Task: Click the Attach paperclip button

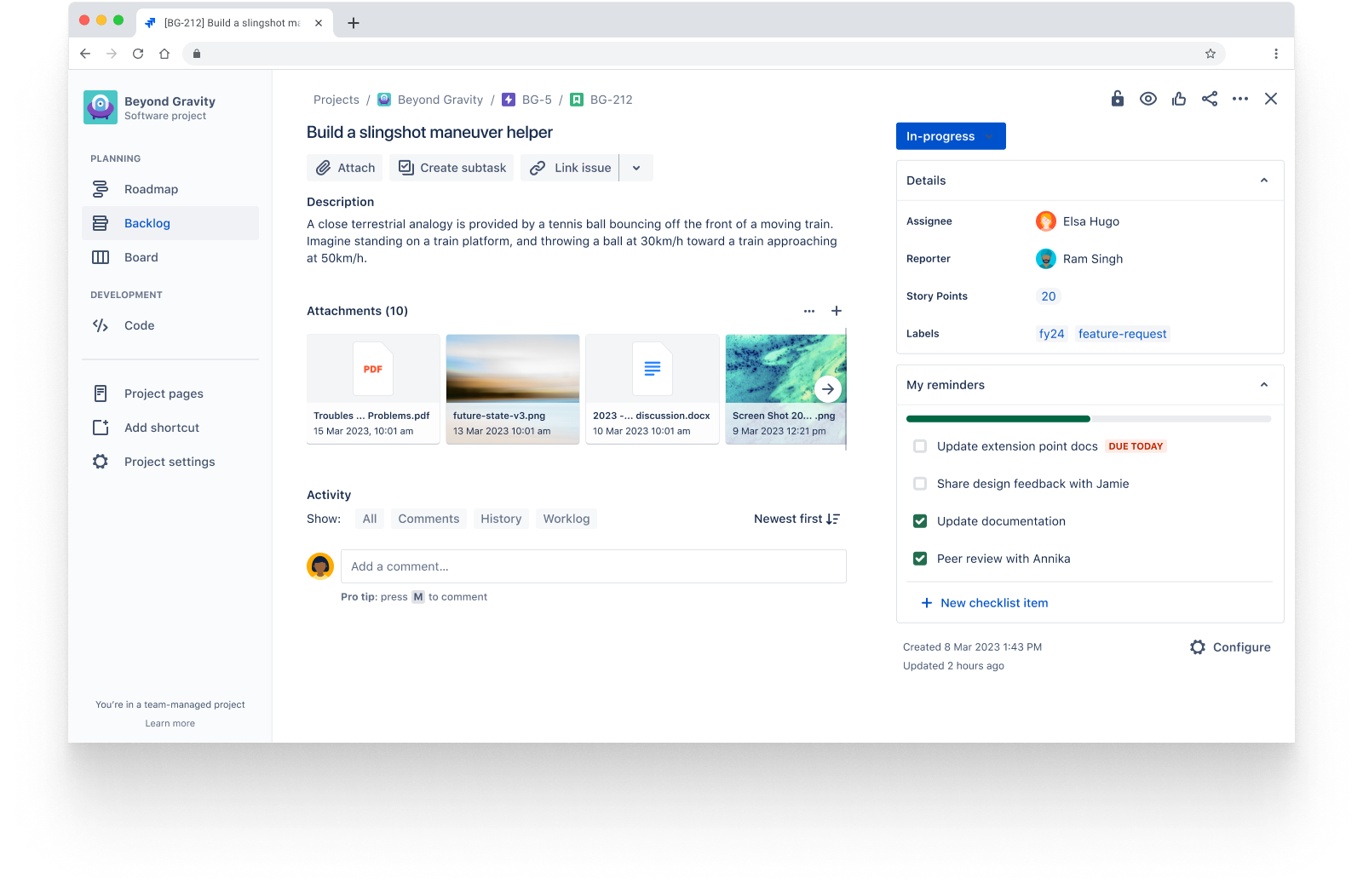Action: pyautogui.click(x=345, y=168)
